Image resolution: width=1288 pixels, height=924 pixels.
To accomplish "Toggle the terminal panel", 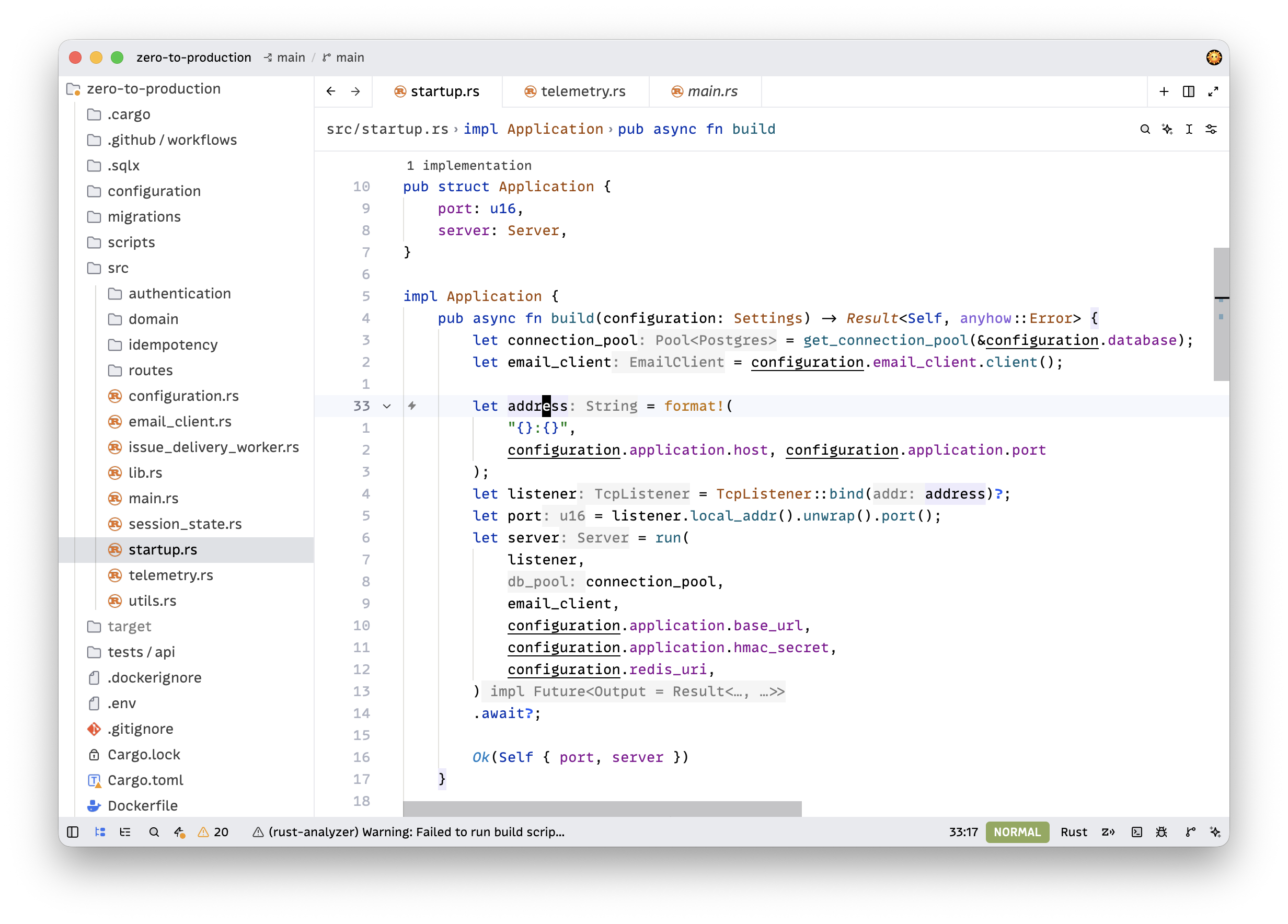I will 1136,832.
